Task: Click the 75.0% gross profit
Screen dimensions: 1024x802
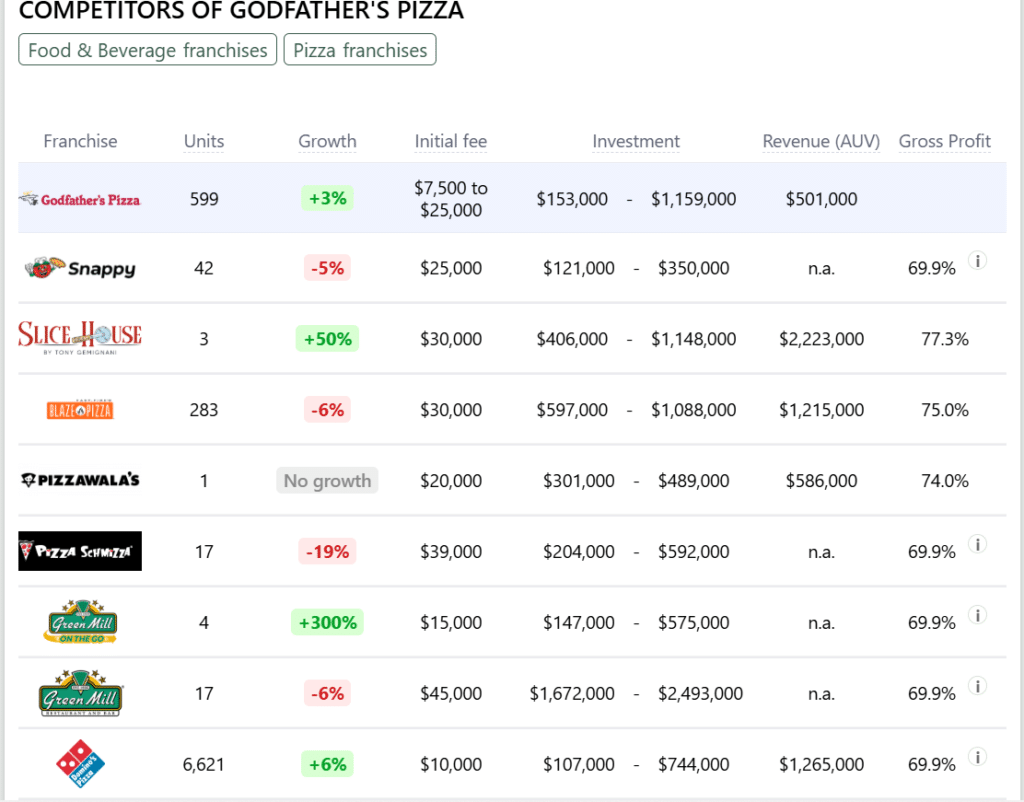Action: point(945,409)
